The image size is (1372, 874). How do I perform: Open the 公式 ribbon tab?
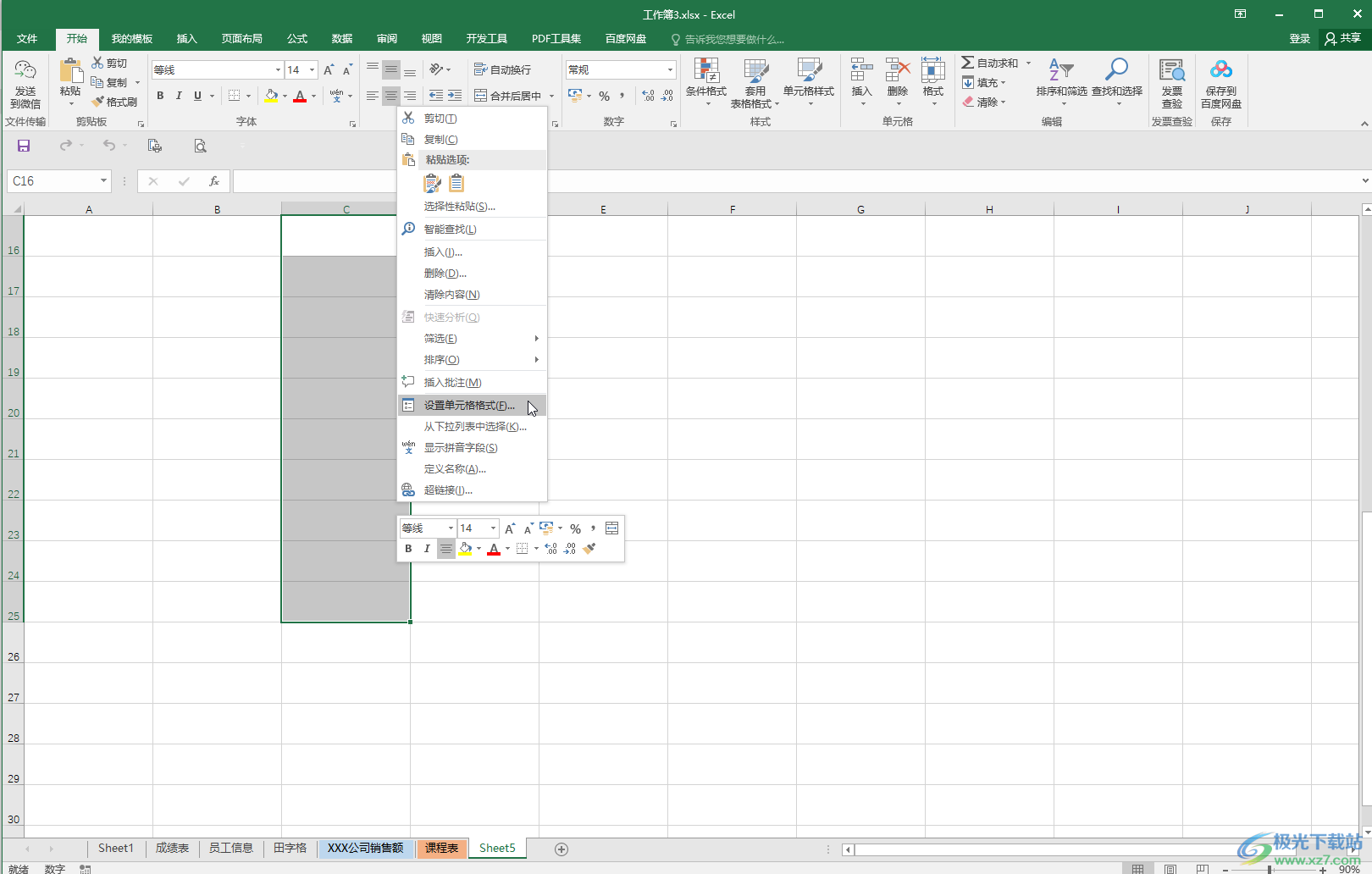click(x=297, y=39)
